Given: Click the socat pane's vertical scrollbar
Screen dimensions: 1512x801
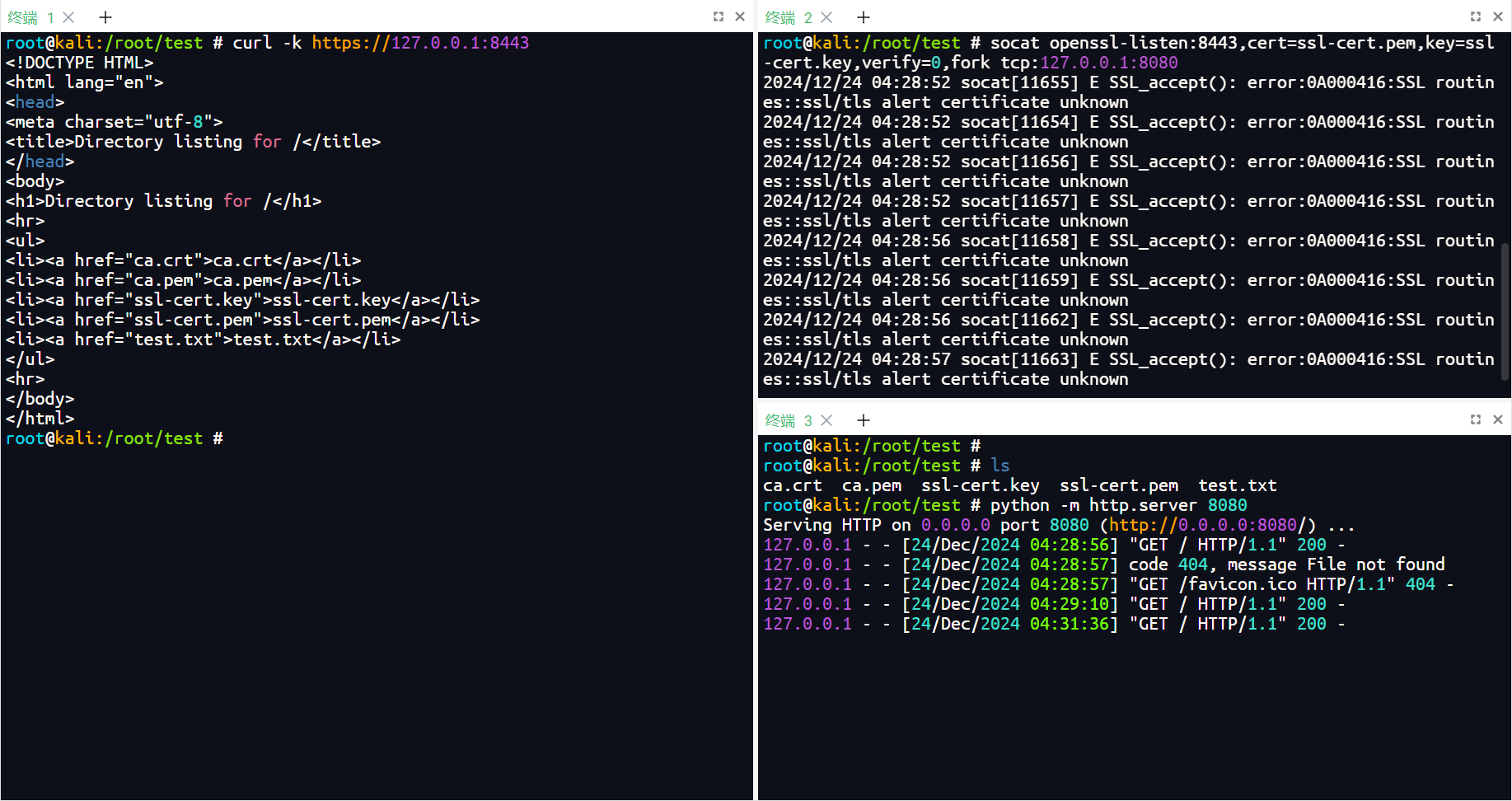Looking at the screenshot, I should 1505,313.
